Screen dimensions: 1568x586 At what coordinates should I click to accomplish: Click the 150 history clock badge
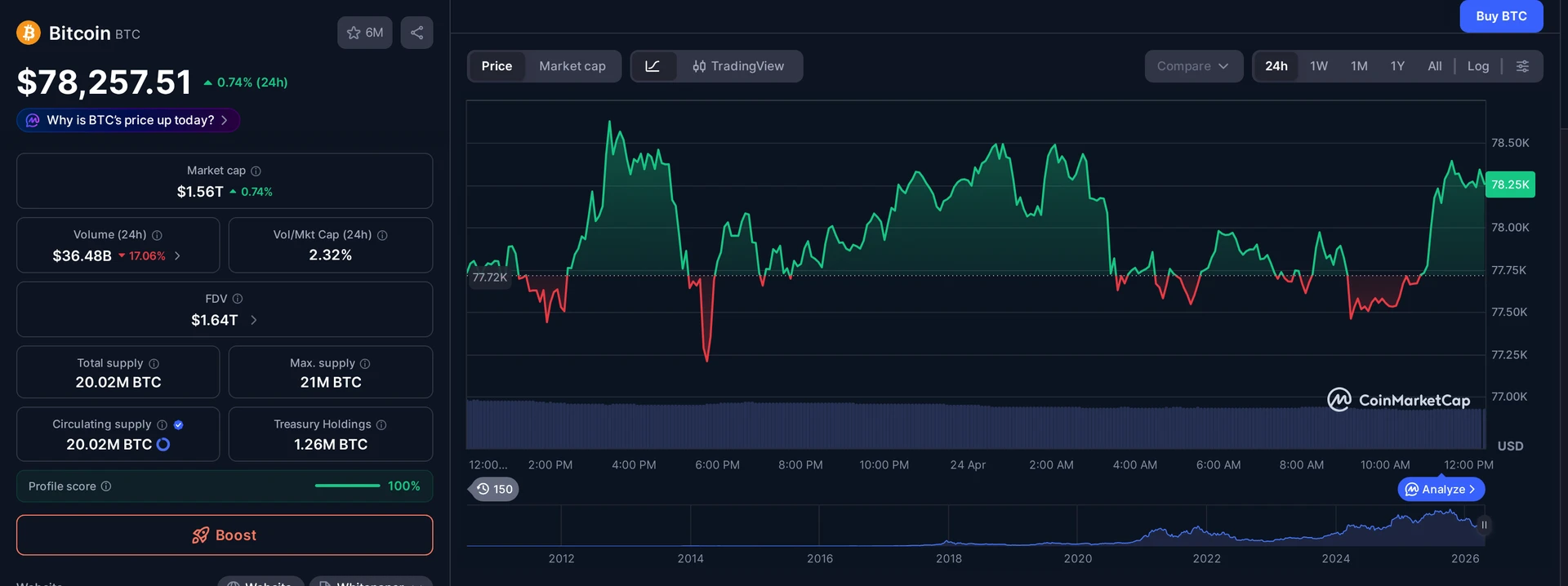tap(495, 489)
